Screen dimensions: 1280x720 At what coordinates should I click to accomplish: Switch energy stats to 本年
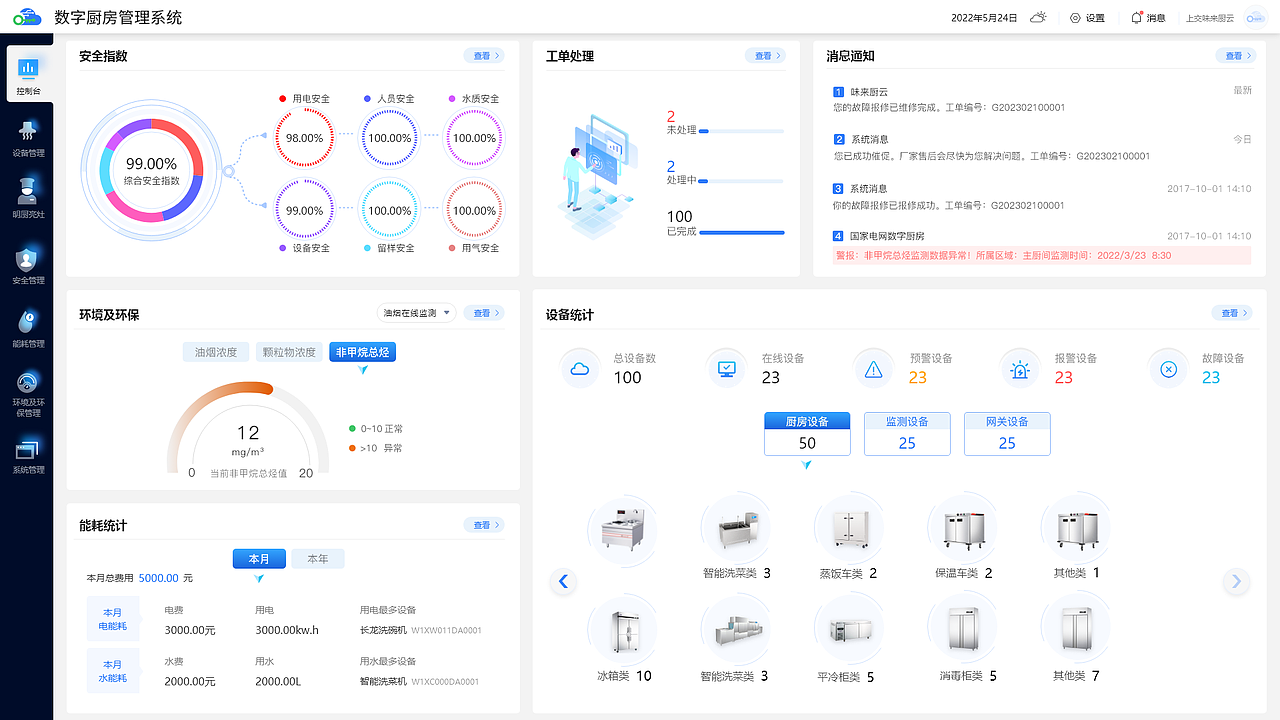click(x=318, y=559)
